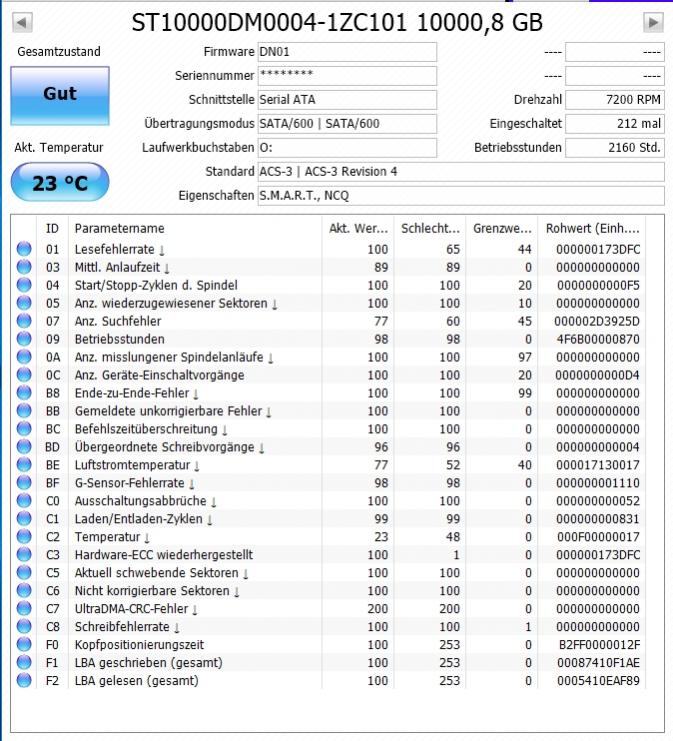The width and height of the screenshot is (673, 741).
Task: Click the status orb for LBA gelesen (gesamt)
Action: pos(24,680)
